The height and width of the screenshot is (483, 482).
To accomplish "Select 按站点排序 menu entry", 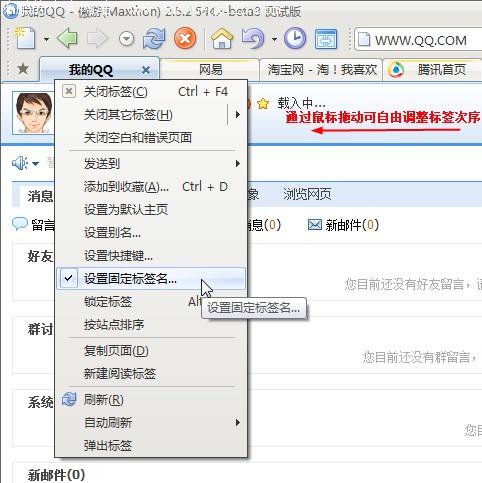I will tap(151, 324).
